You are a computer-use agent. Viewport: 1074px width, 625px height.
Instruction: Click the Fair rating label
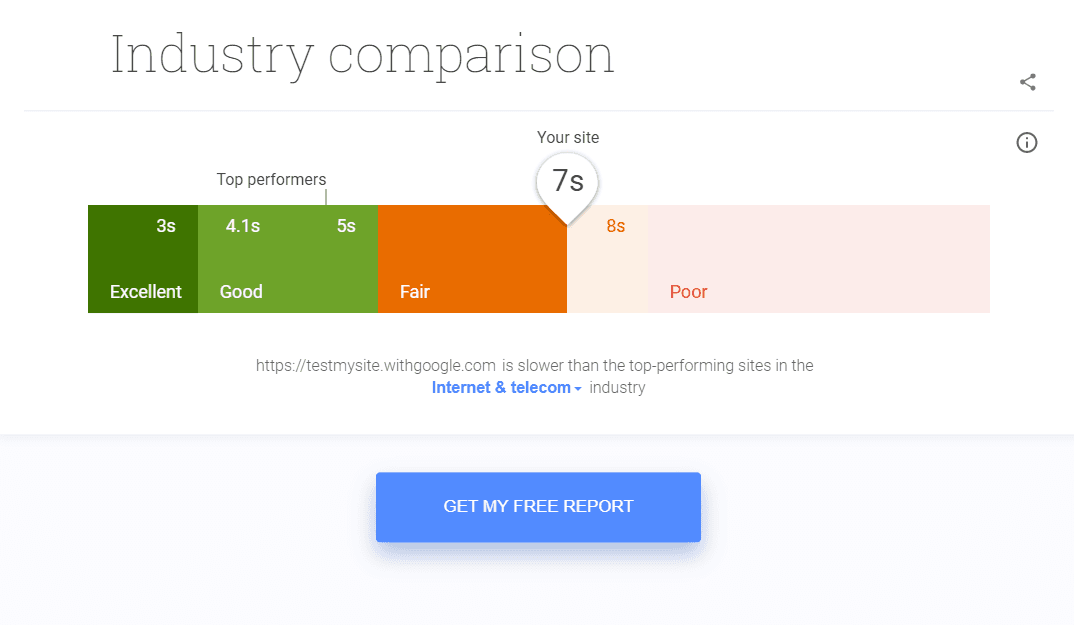[x=414, y=292]
